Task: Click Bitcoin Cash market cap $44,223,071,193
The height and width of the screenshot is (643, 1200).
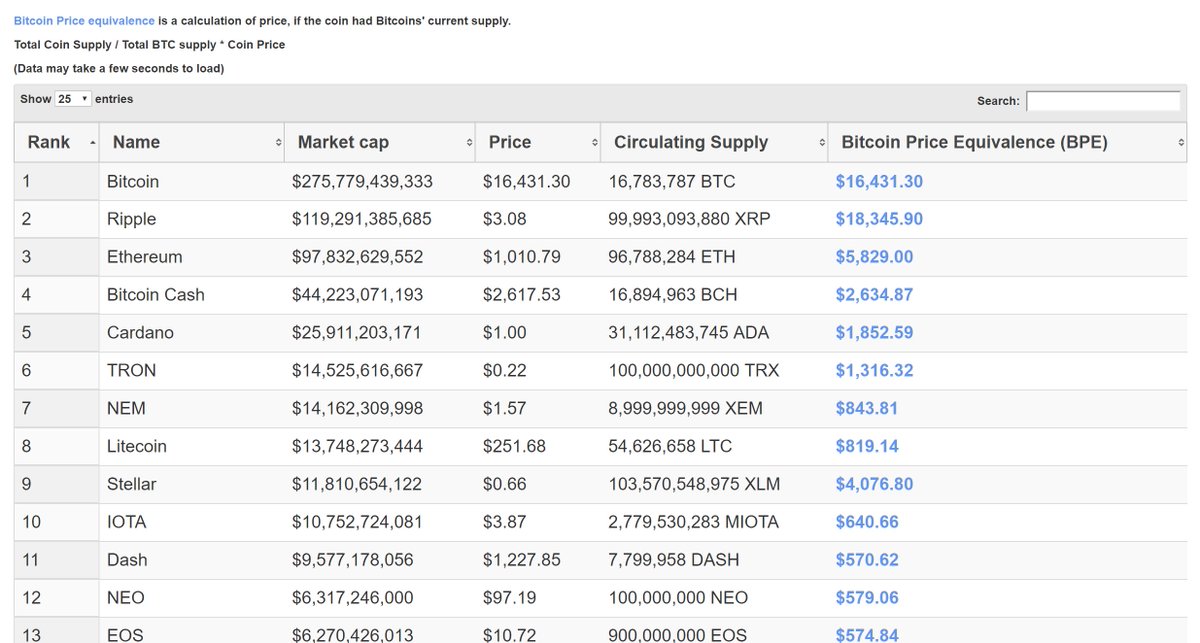Action: coord(357,295)
